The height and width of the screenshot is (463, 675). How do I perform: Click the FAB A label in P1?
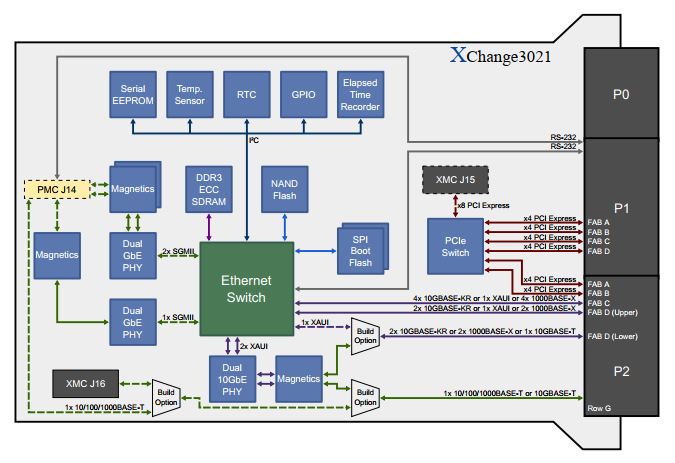click(x=598, y=222)
